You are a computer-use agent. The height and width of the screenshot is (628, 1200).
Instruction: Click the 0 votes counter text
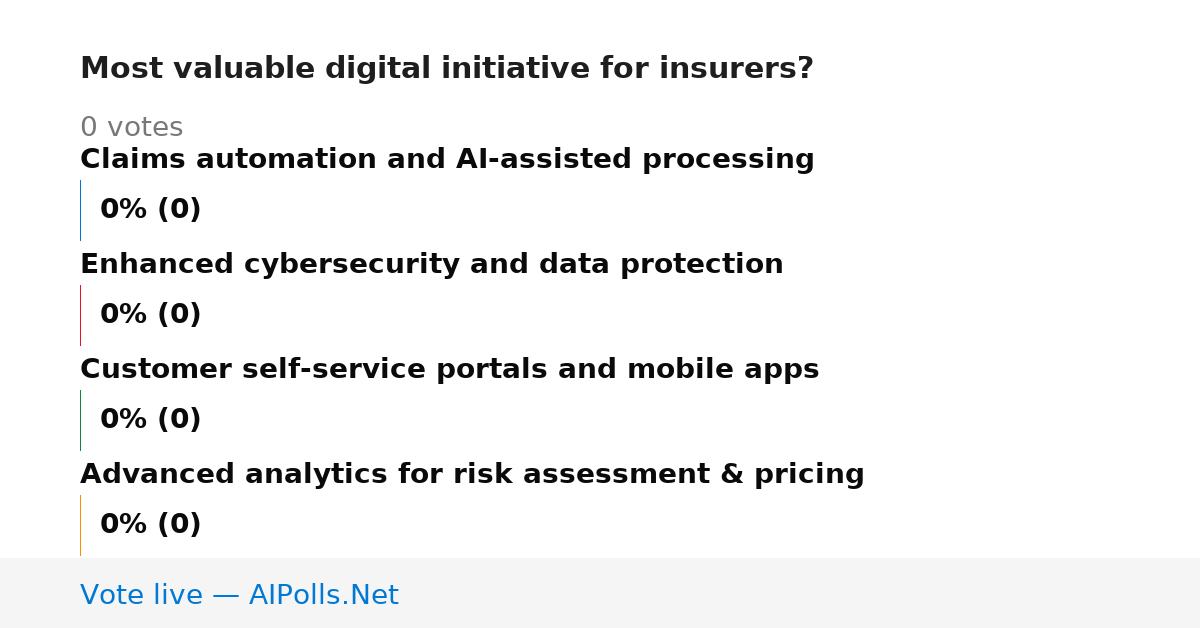pos(131,128)
